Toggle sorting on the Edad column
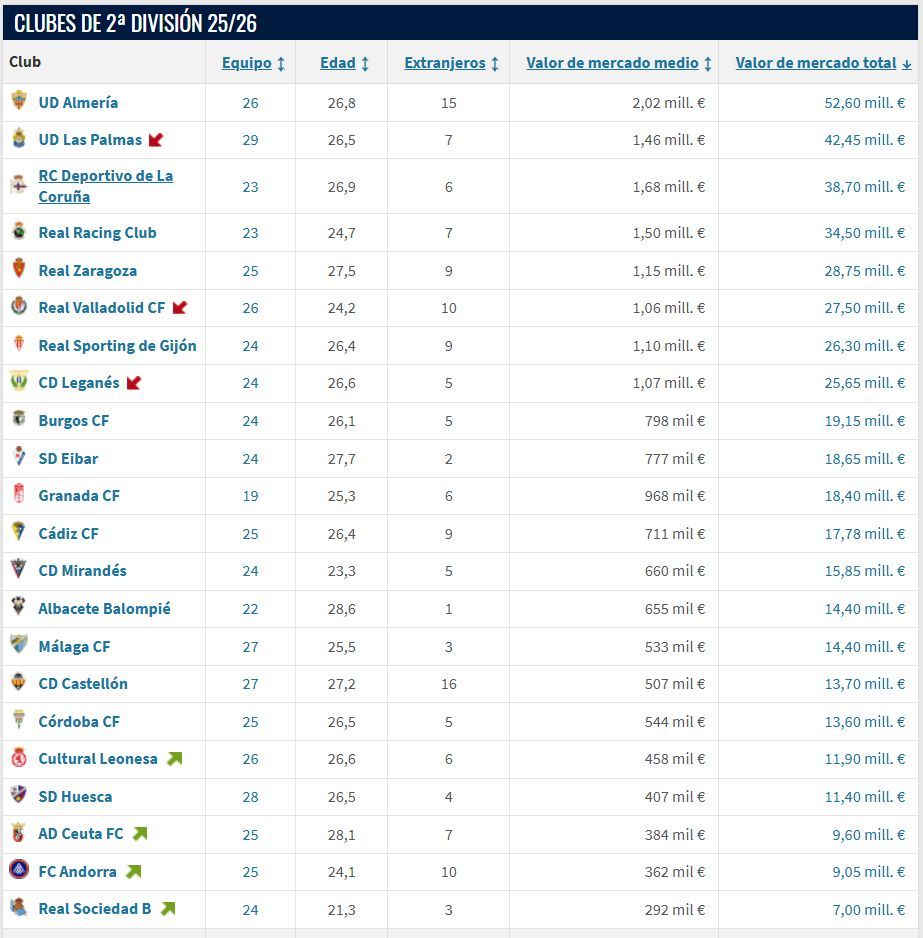Viewport: 923px width, 938px height. [364, 62]
